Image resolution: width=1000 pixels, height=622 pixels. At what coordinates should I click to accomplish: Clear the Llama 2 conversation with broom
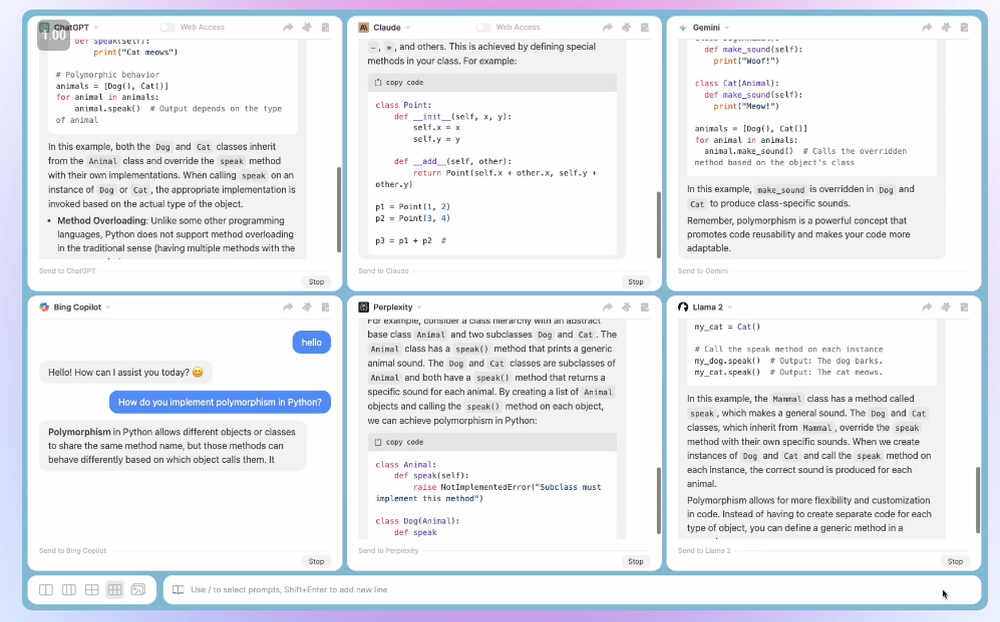(946, 307)
